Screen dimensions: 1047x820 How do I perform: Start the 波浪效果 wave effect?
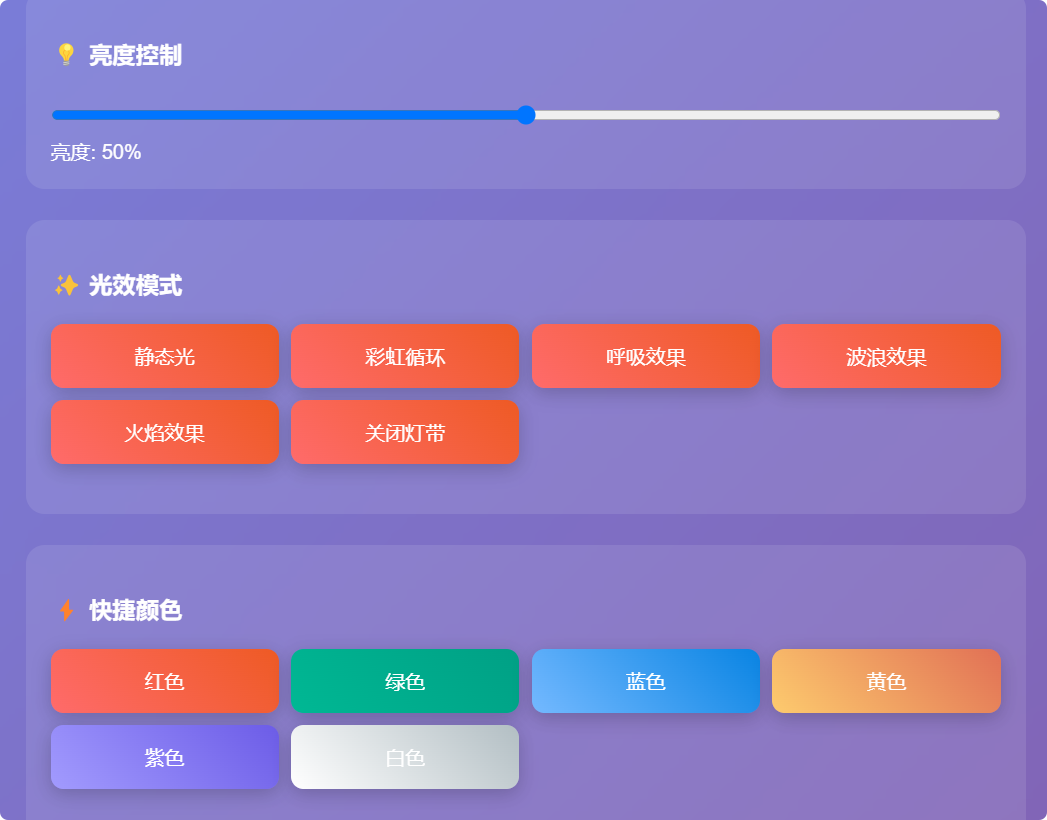886,356
